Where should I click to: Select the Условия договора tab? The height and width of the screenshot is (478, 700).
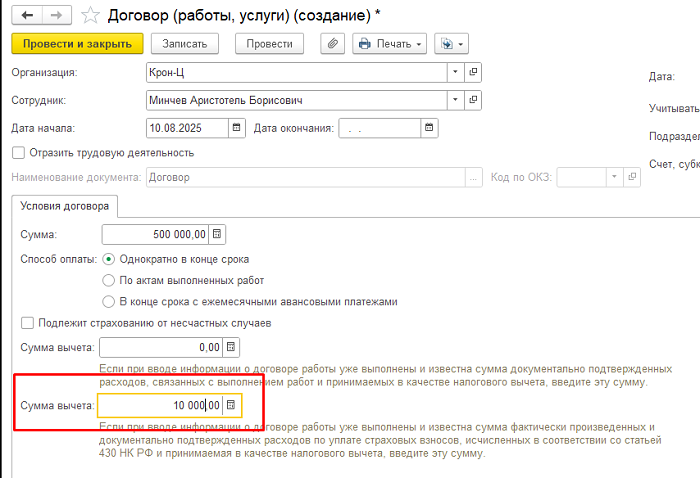click(65, 206)
